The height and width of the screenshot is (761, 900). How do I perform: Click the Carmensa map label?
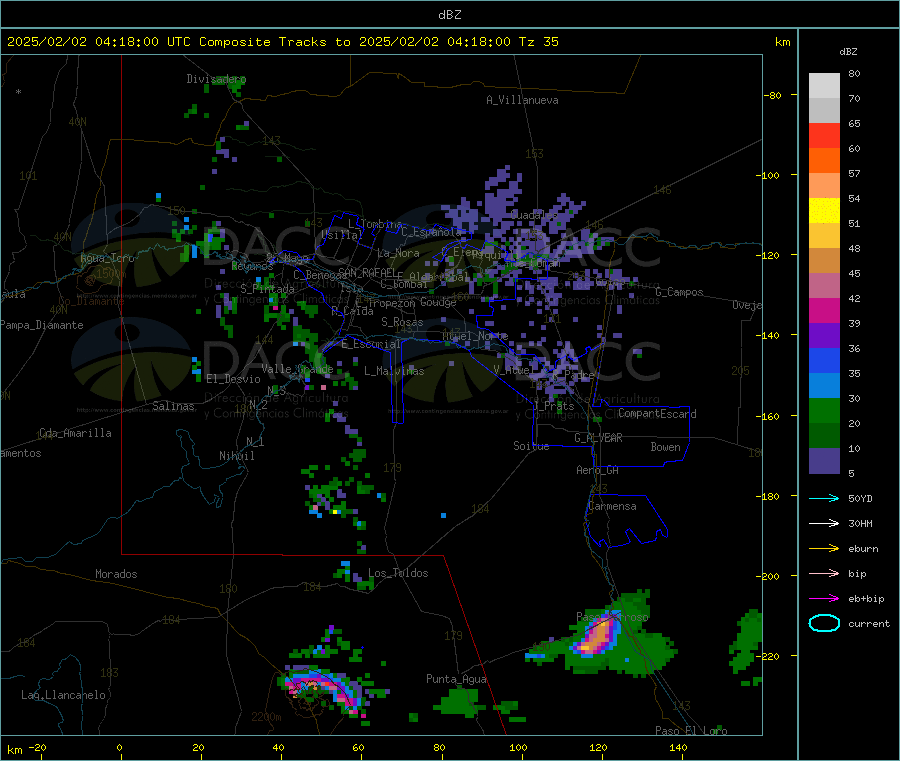(x=612, y=506)
